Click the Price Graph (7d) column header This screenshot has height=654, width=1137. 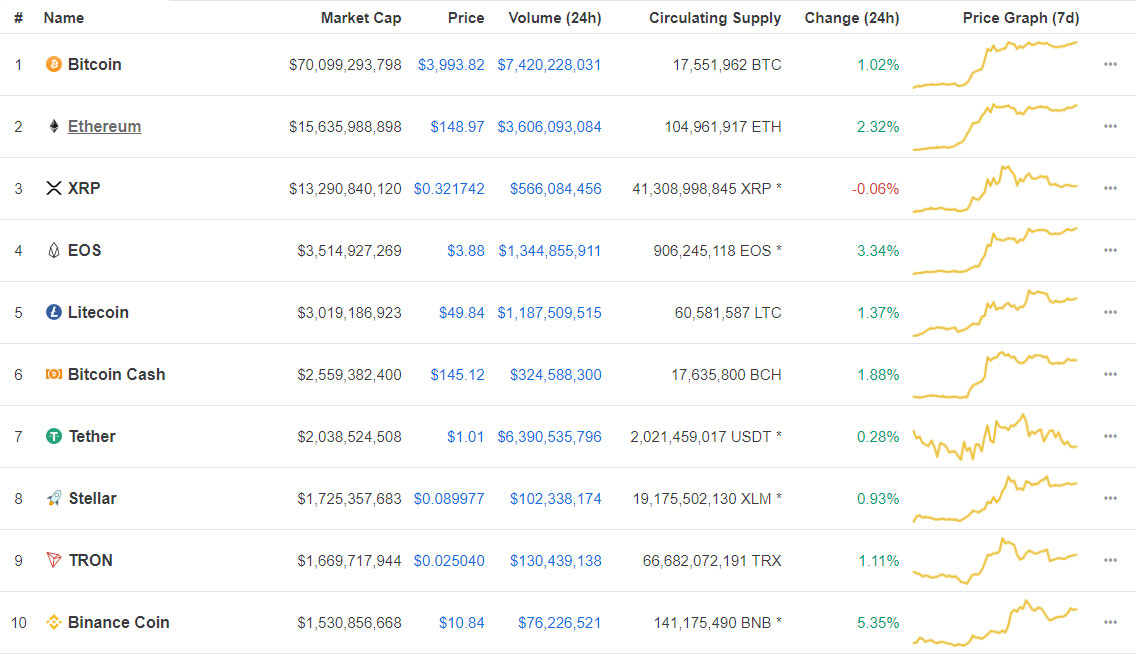click(1021, 18)
